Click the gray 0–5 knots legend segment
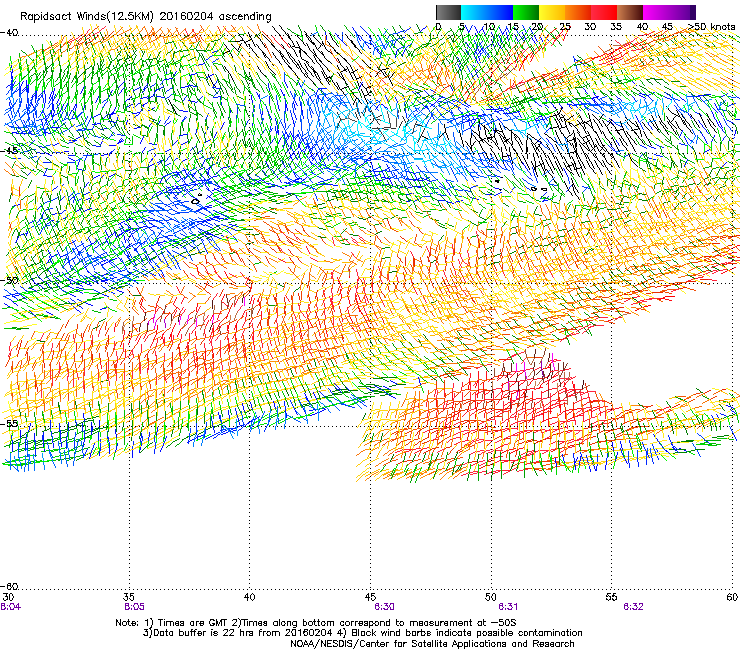 click(x=448, y=12)
